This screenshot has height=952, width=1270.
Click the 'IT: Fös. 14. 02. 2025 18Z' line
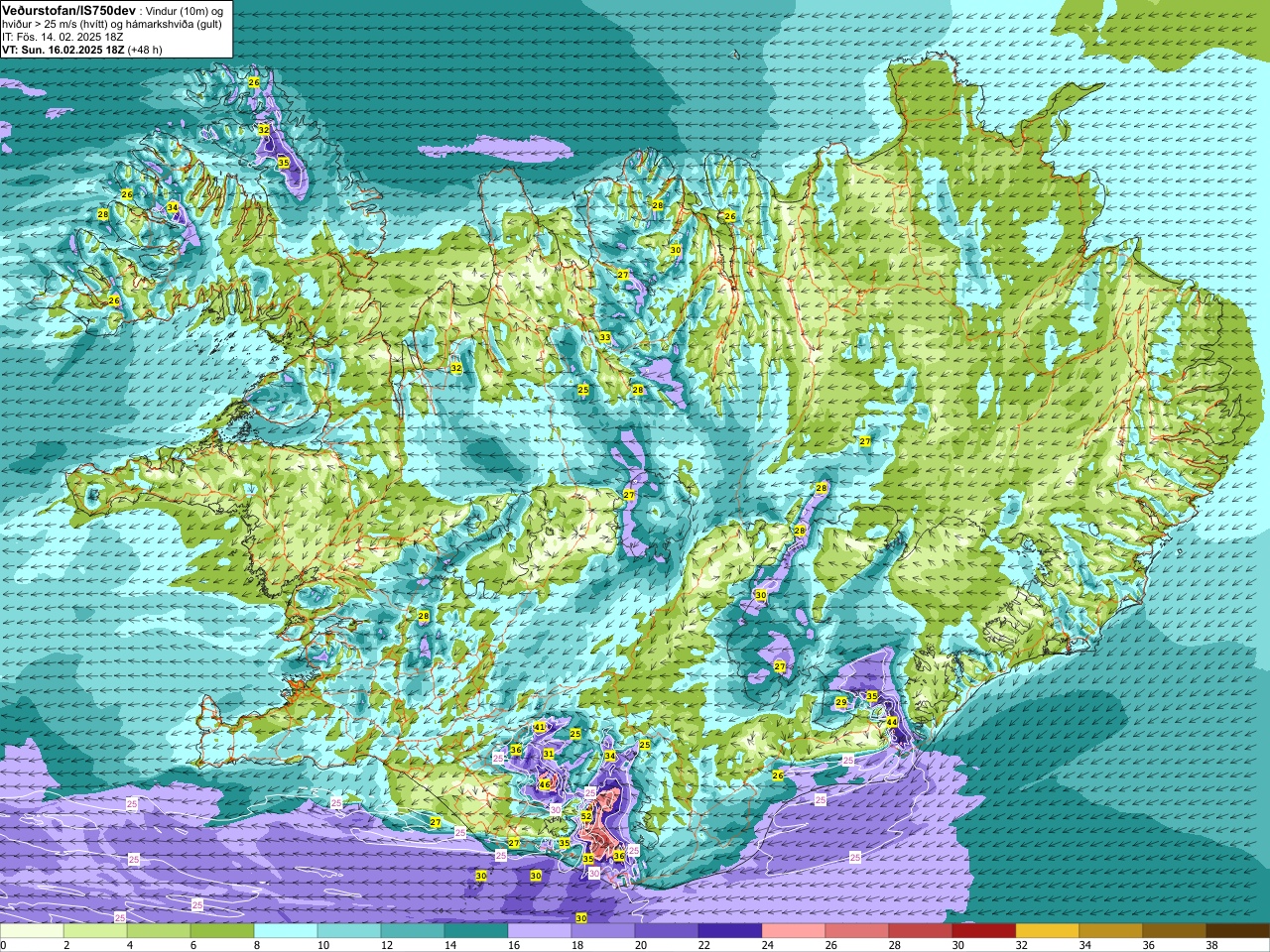(62, 37)
